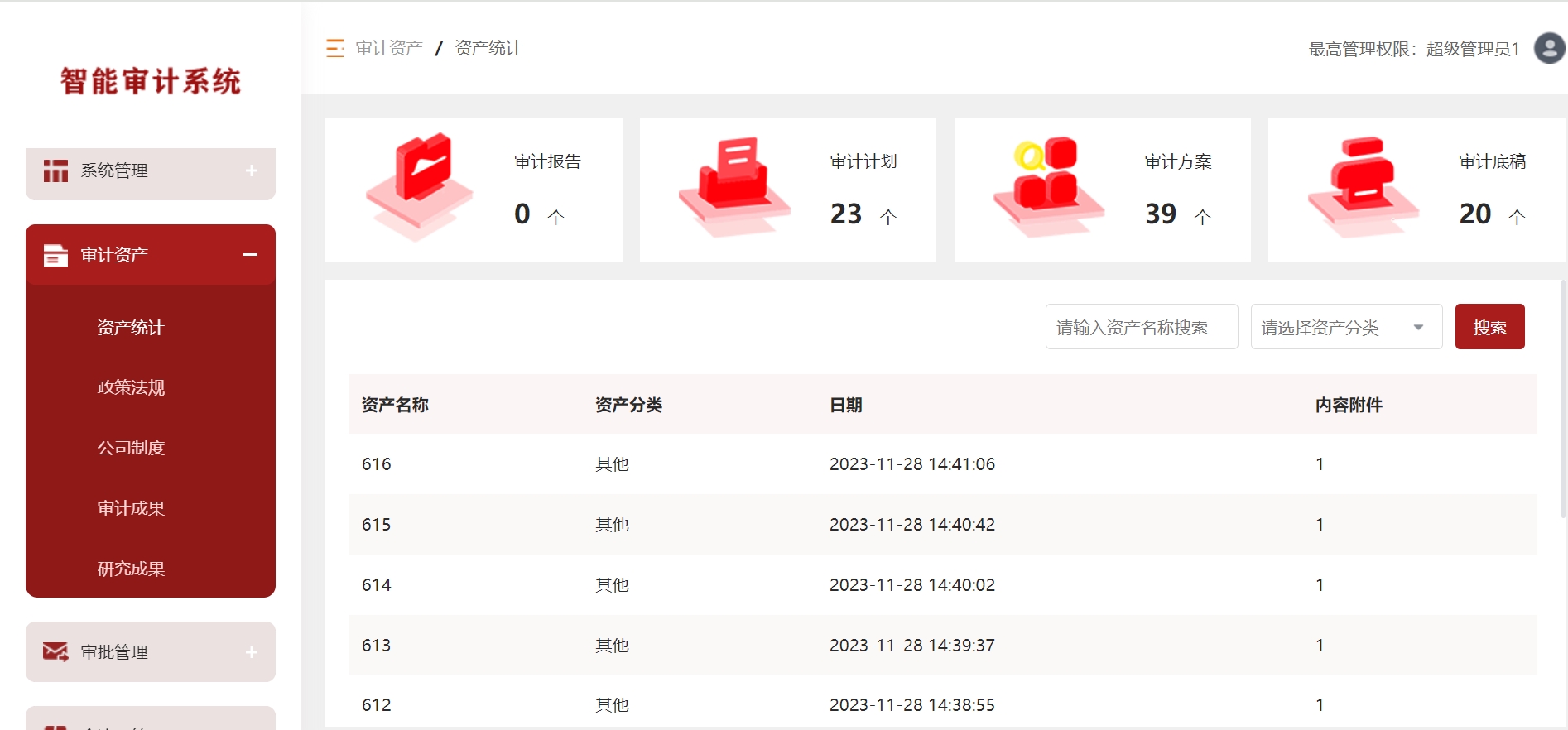Open 公司制度 submenu item
1568x730 pixels.
point(131,448)
